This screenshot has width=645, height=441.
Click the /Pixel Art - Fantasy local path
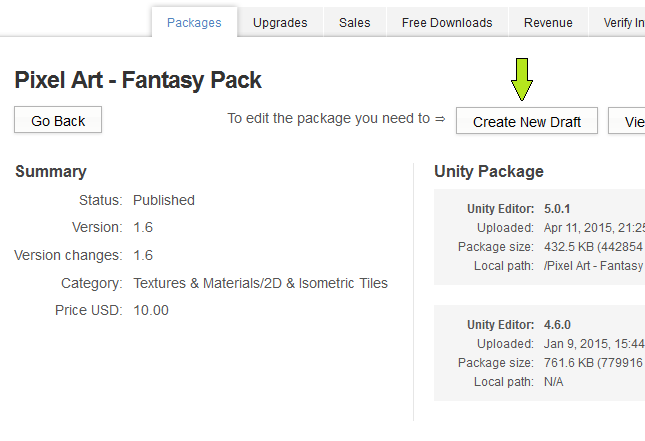click(x=593, y=265)
